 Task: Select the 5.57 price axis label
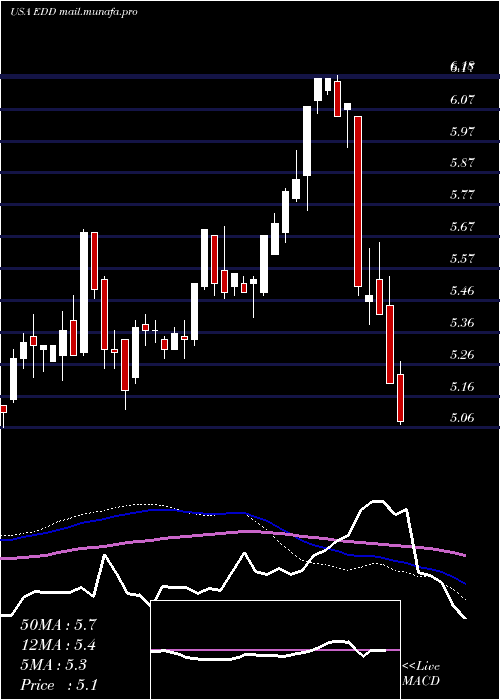click(x=462, y=258)
